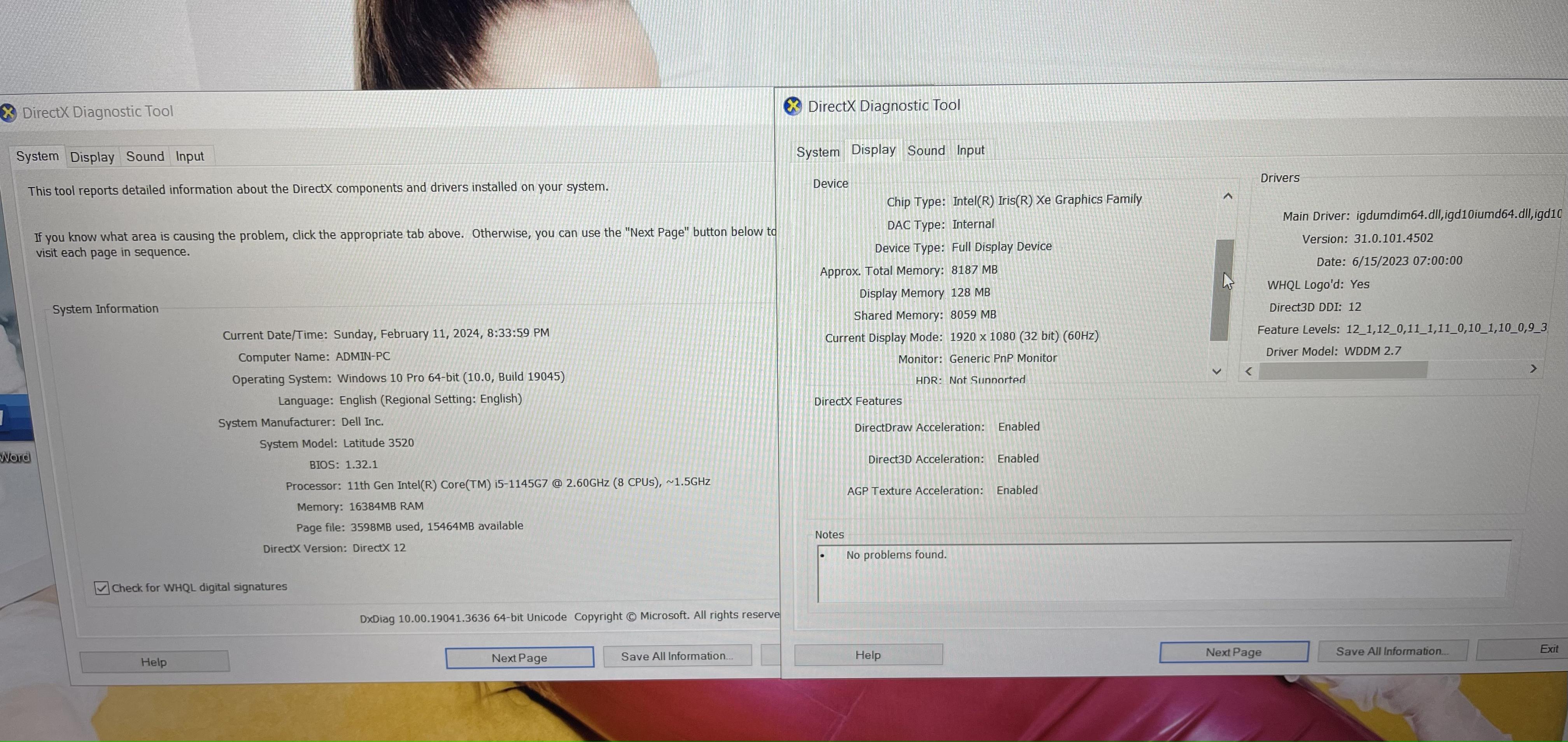Viewport: 1568px width, 742px height.
Task: Click WHQL Logo'd value Yes
Action: [x=1359, y=284]
